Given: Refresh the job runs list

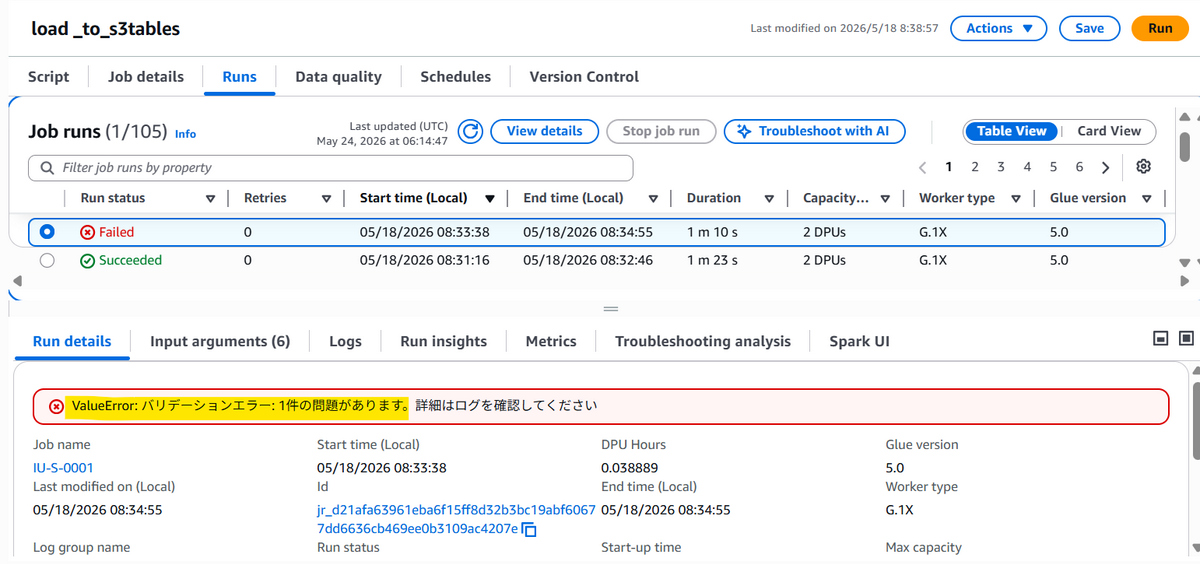Looking at the screenshot, I should [x=470, y=131].
